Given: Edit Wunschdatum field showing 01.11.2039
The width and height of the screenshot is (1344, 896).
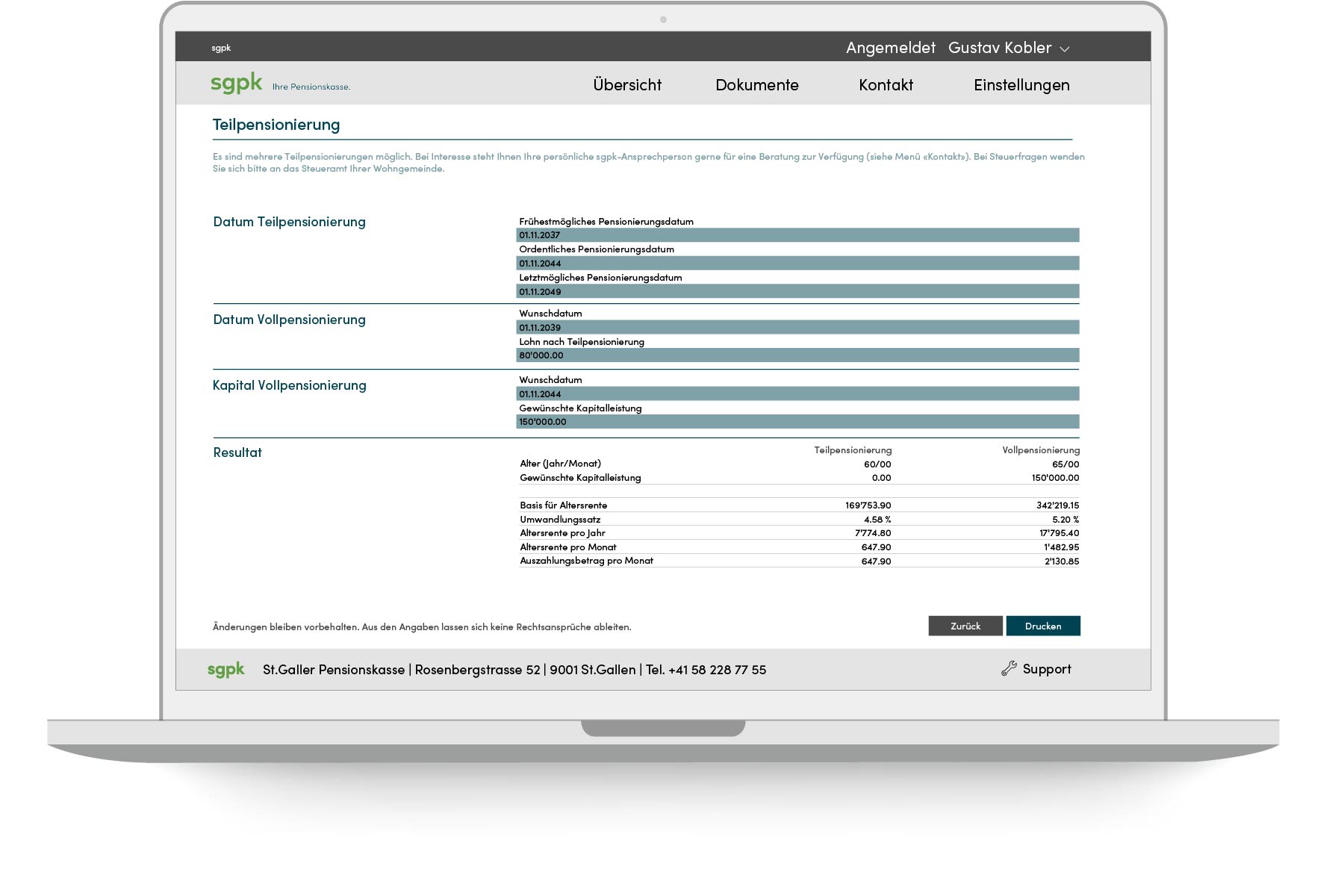Looking at the screenshot, I should (797, 328).
